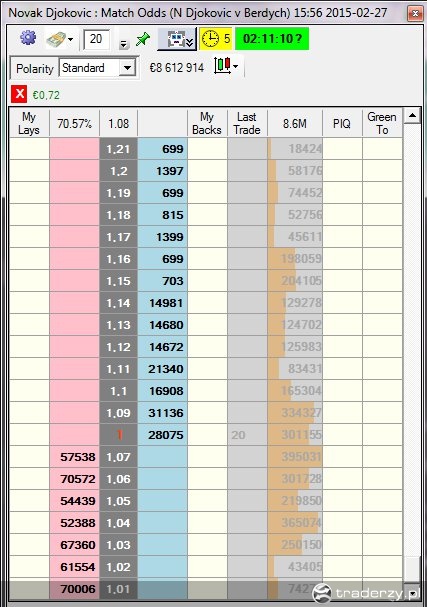Click back amount 14981 at price 1.14
The width and height of the screenshot is (427, 607).
[163, 303]
